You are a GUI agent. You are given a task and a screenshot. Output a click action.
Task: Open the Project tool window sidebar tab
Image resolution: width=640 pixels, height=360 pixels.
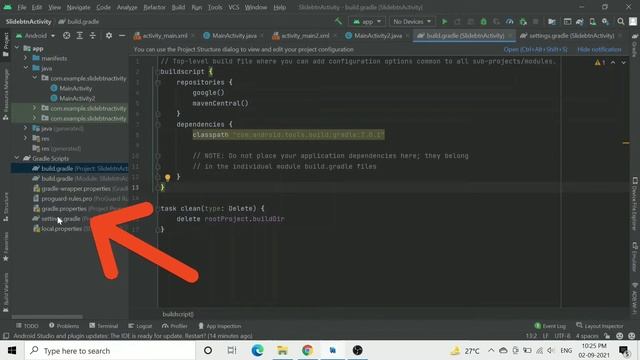[6, 45]
